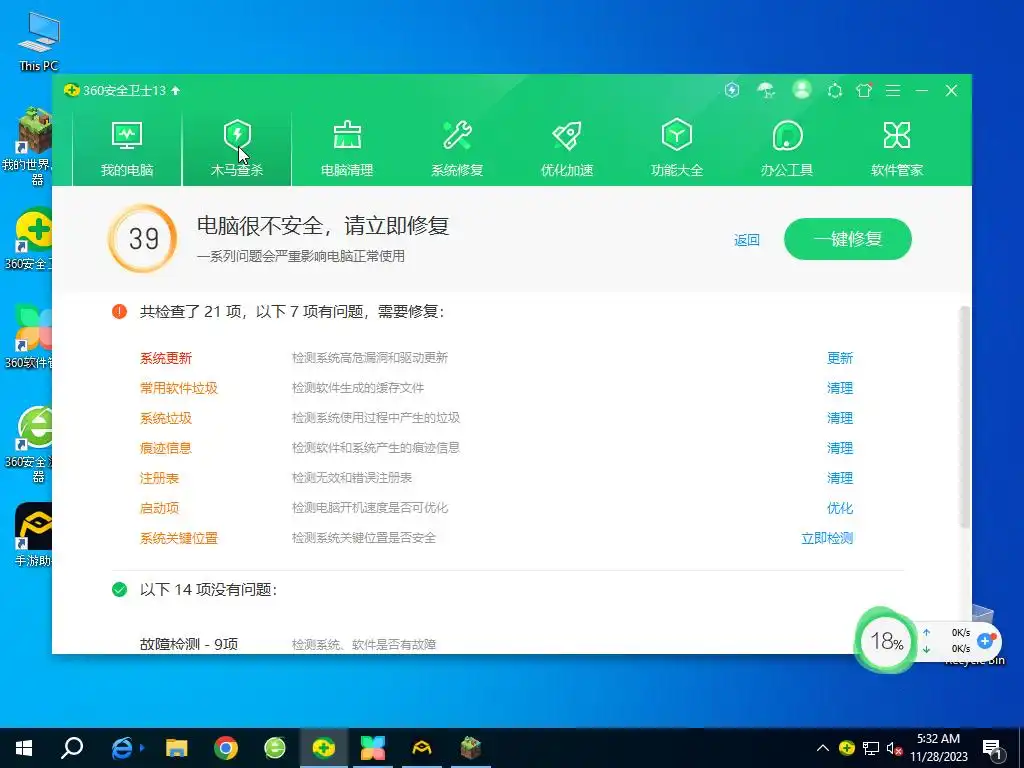Click the 360软件管家 colorful taskbar icon

tap(373, 748)
